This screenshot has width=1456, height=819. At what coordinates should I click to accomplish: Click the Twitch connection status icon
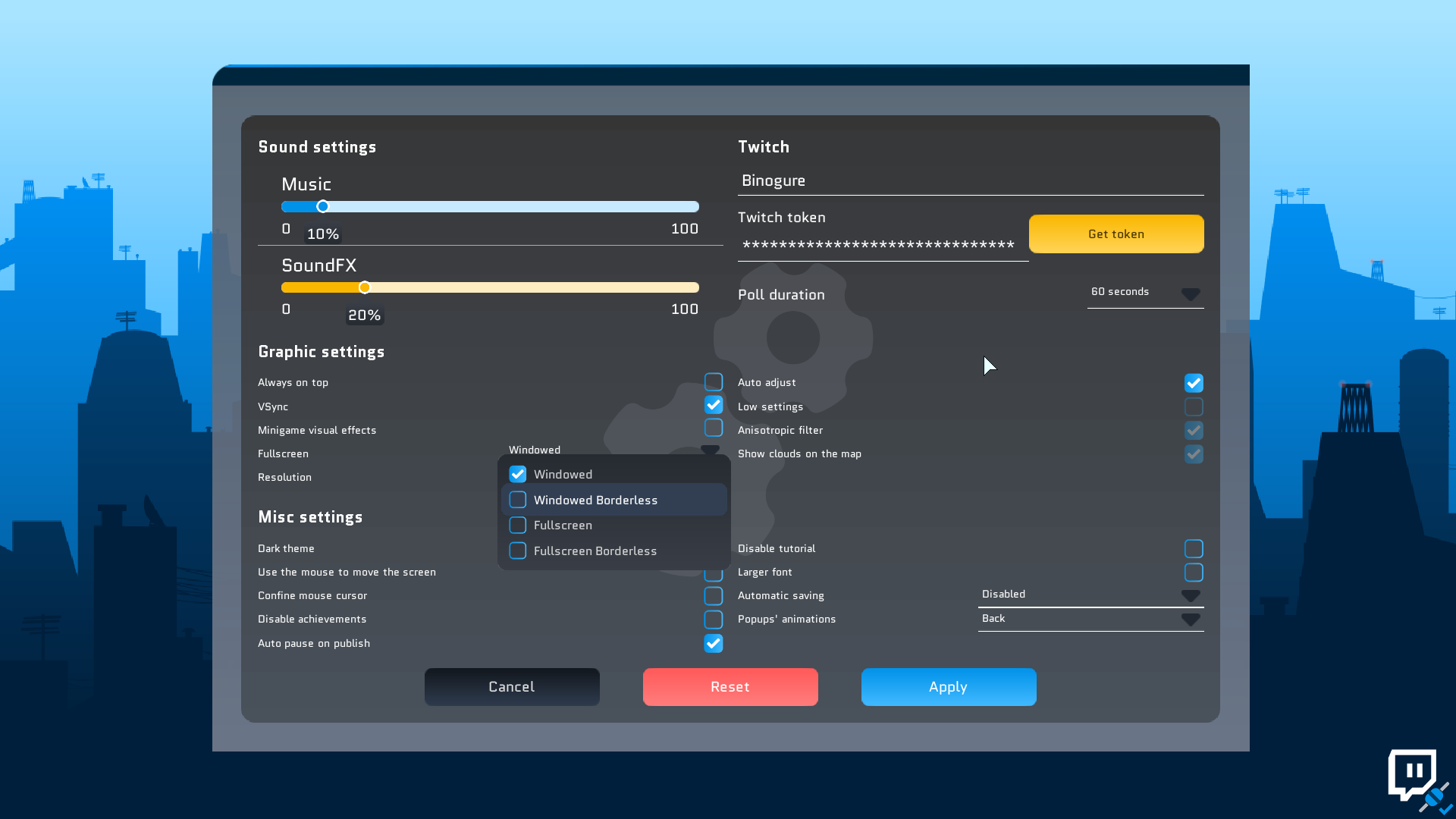1419,781
